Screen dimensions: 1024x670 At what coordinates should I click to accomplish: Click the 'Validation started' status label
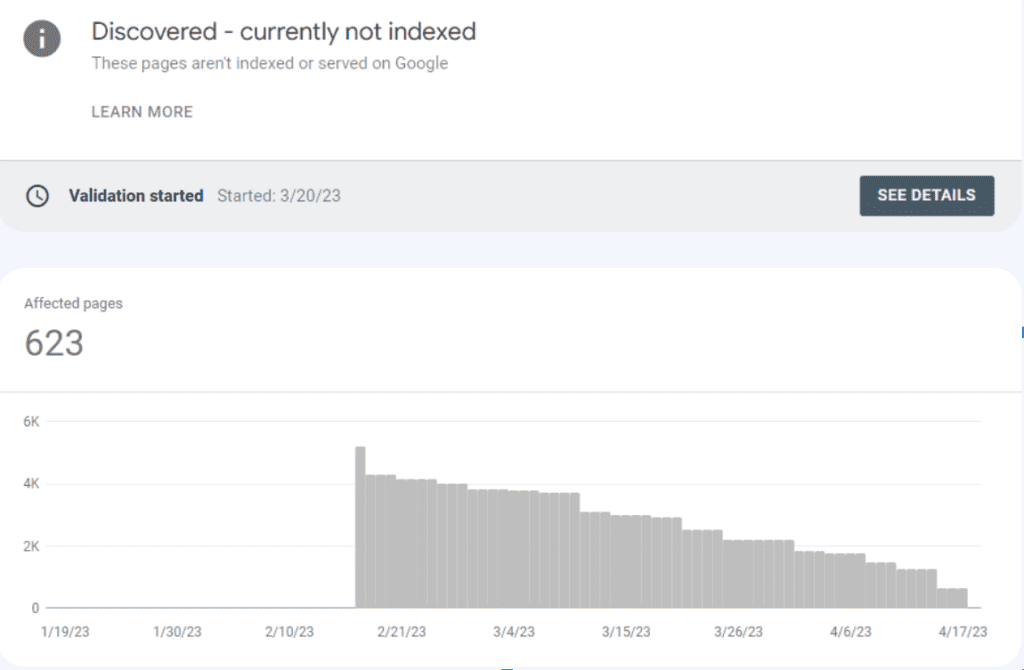click(x=136, y=196)
